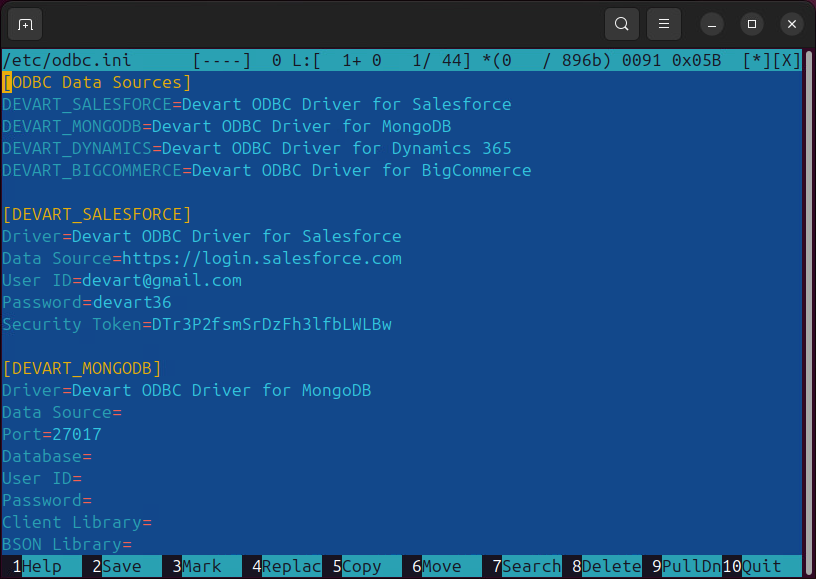Click the new tab icon in title bar

pos(25,24)
